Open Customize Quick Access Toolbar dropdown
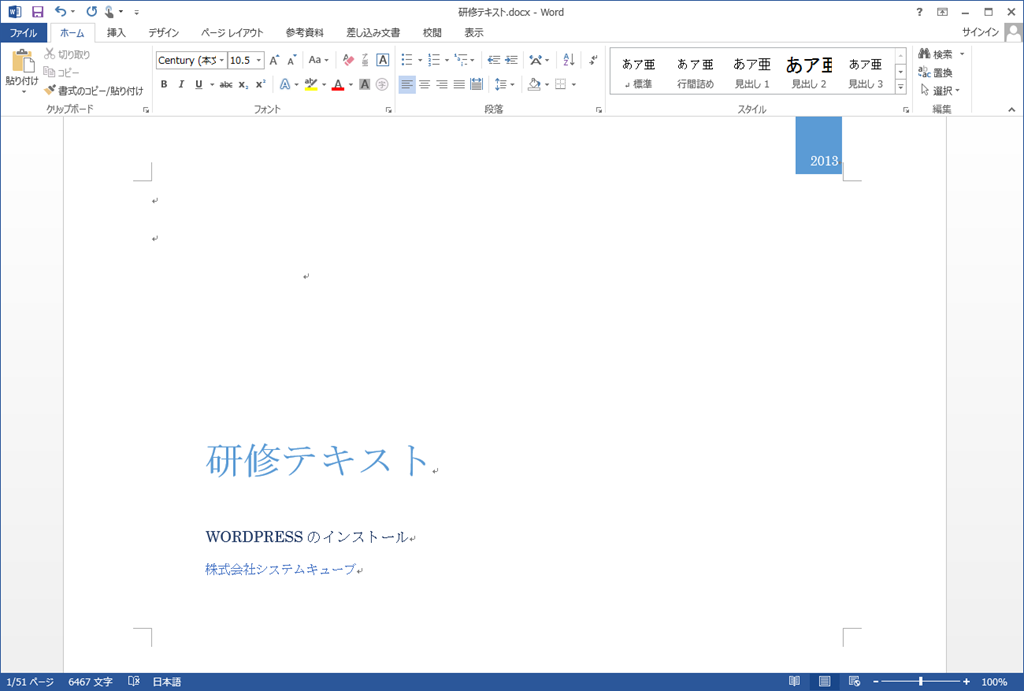The width and height of the screenshot is (1024, 691). tap(136, 12)
